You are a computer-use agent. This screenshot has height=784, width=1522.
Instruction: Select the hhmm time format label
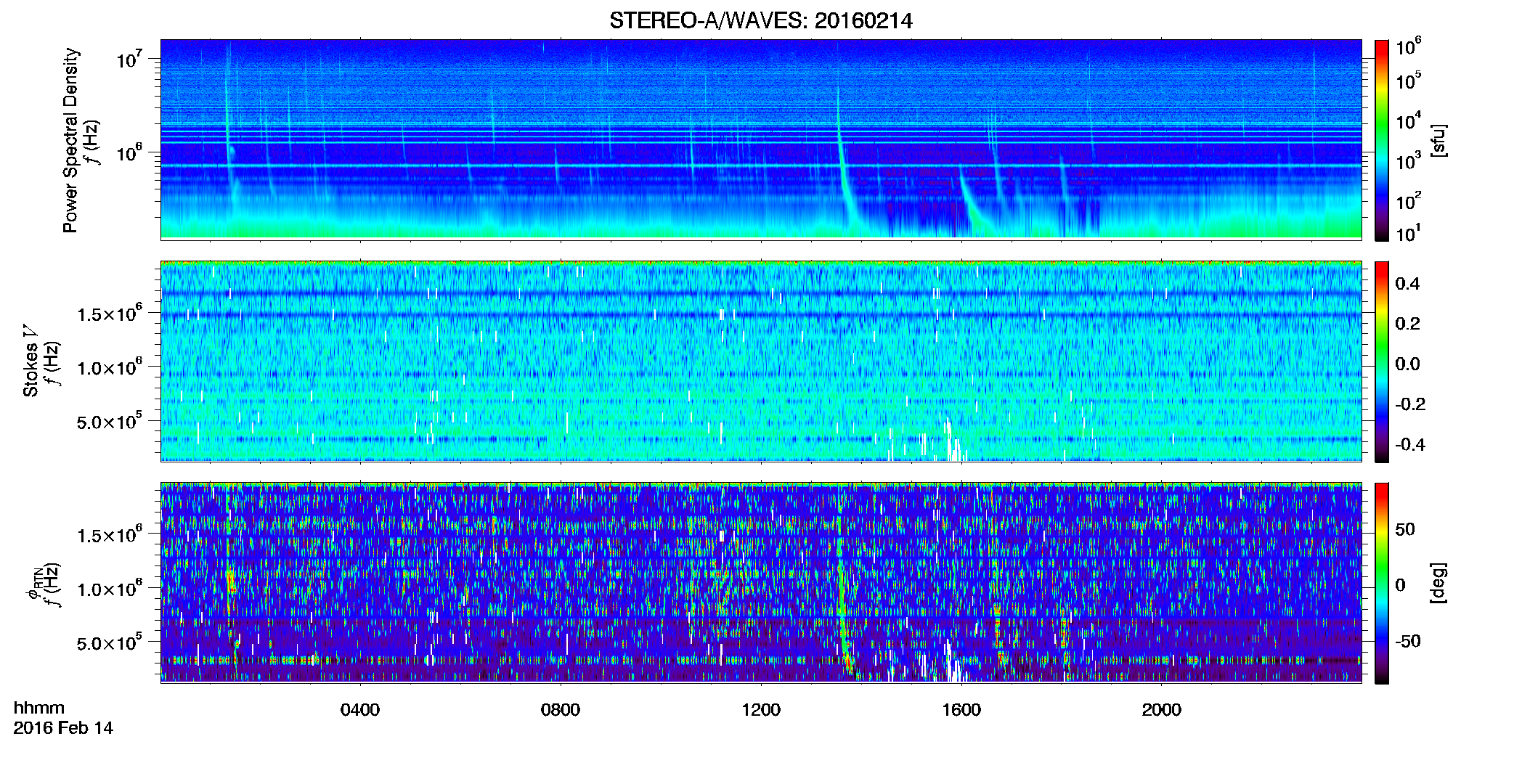tap(39, 708)
